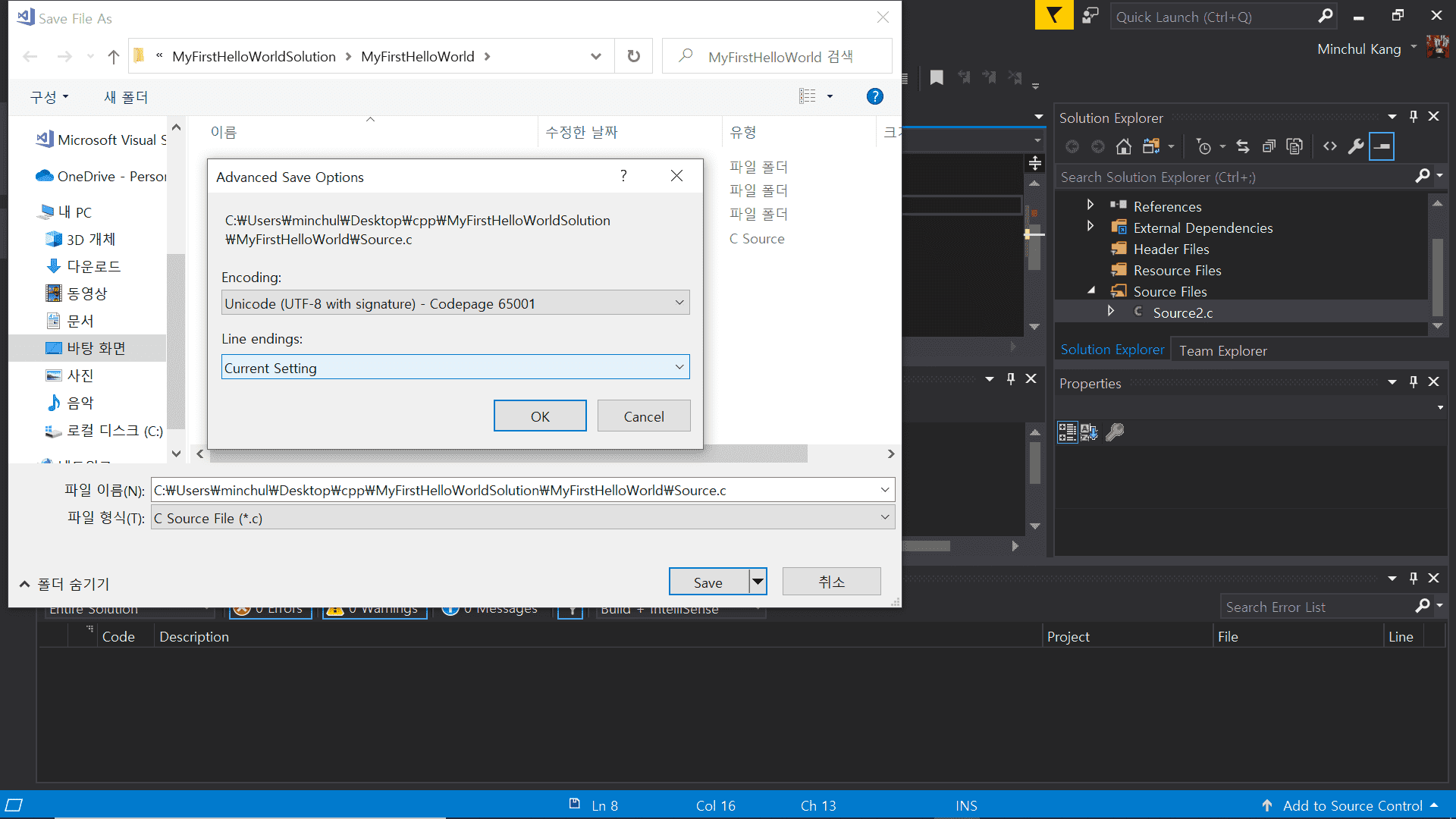Screen dimensions: 1456x819
Task: Toggle Categorized view in Properties panel
Action: click(x=1067, y=432)
